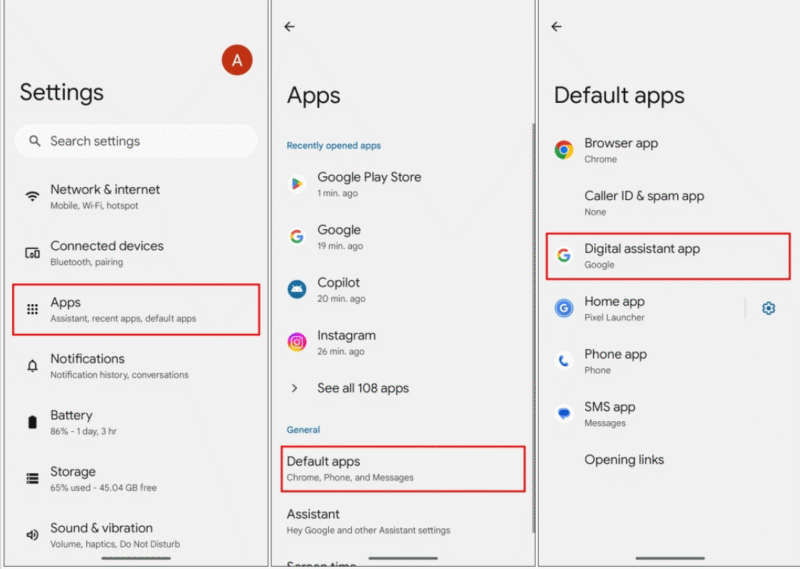Open Battery settings

pos(136,422)
